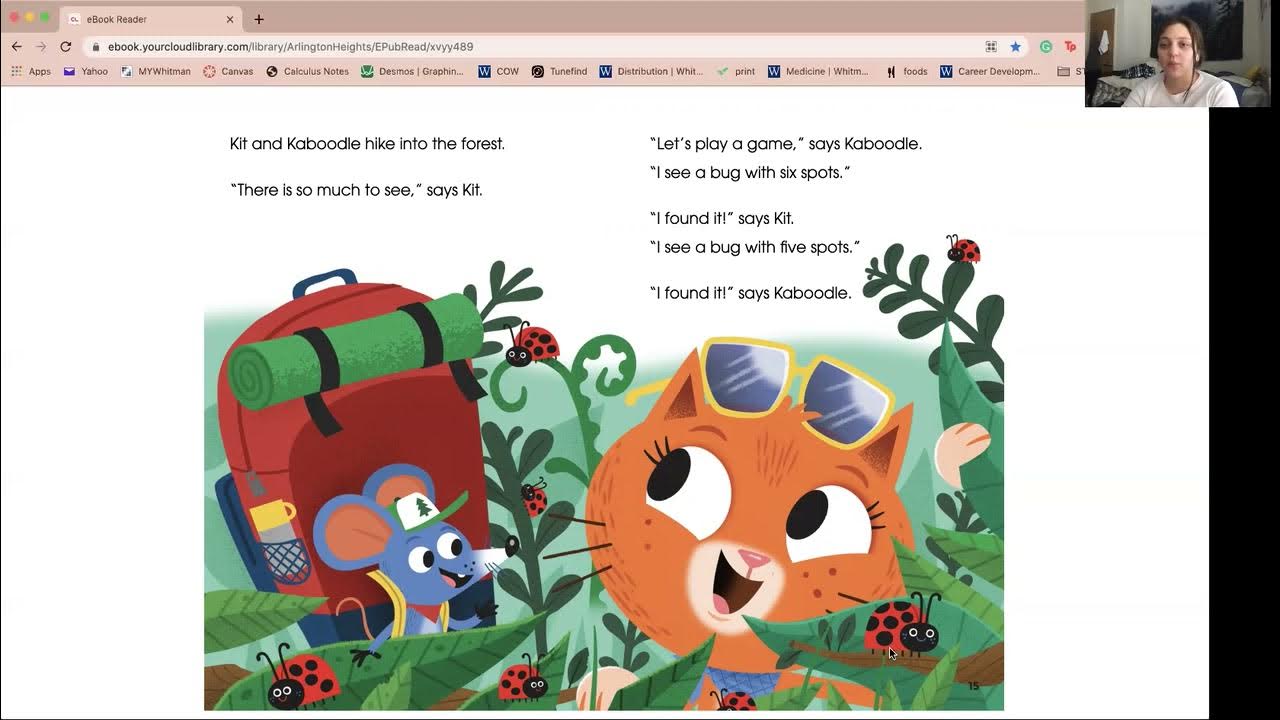Click the red macOS close window button
Image resolution: width=1280 pixels, height=720 pixels.
[14, 18]
